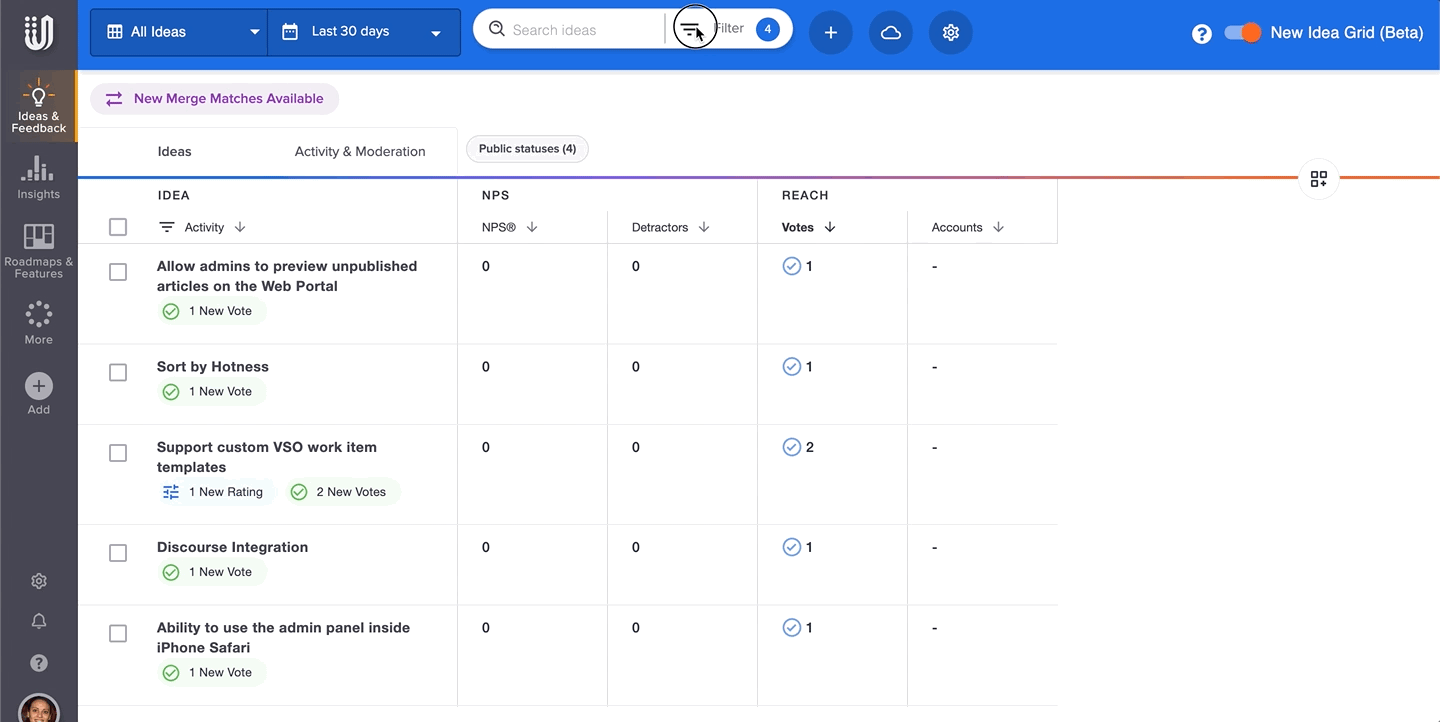Click 2 New Votes badge
Image resolution: width=1440 pixels, height=722 pixels.
[x=342, y=492]
